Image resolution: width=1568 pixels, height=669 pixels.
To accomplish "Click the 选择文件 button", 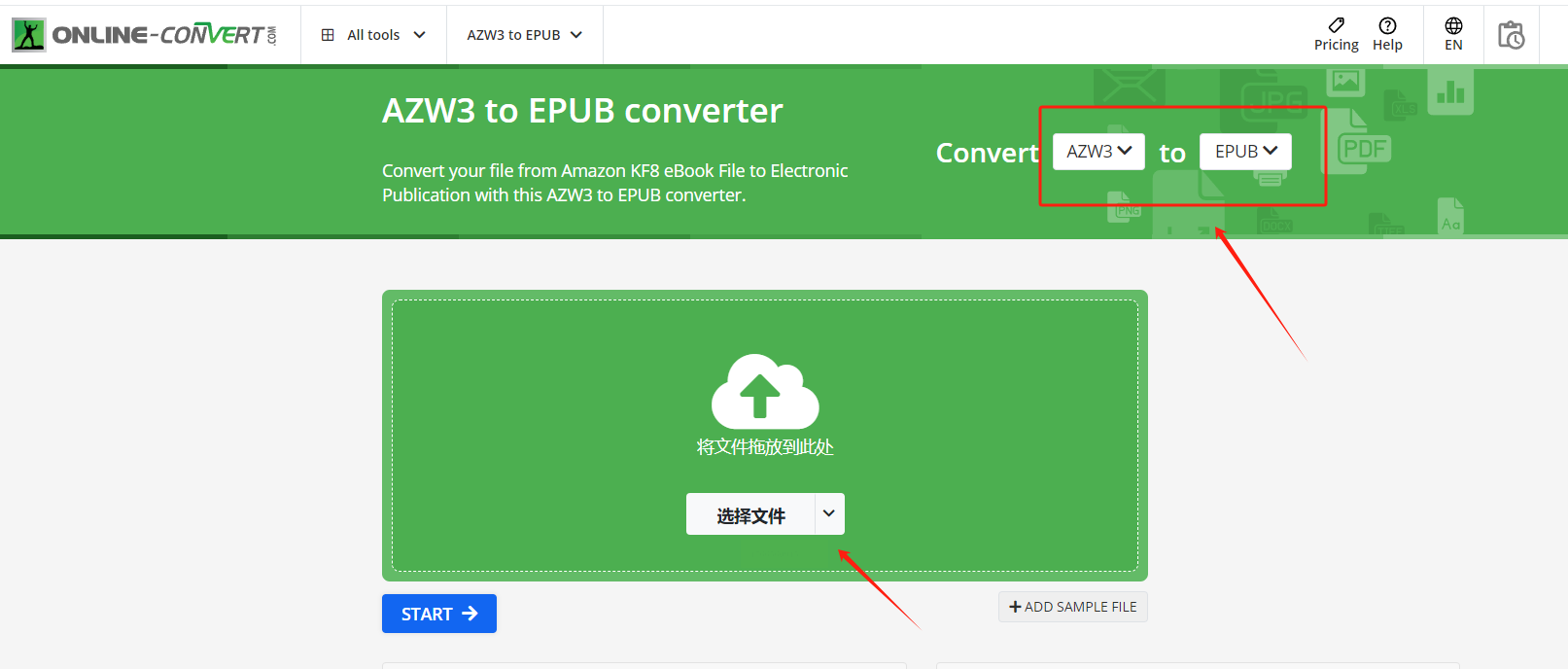I will pyautogui.click(x=749, y=514).
